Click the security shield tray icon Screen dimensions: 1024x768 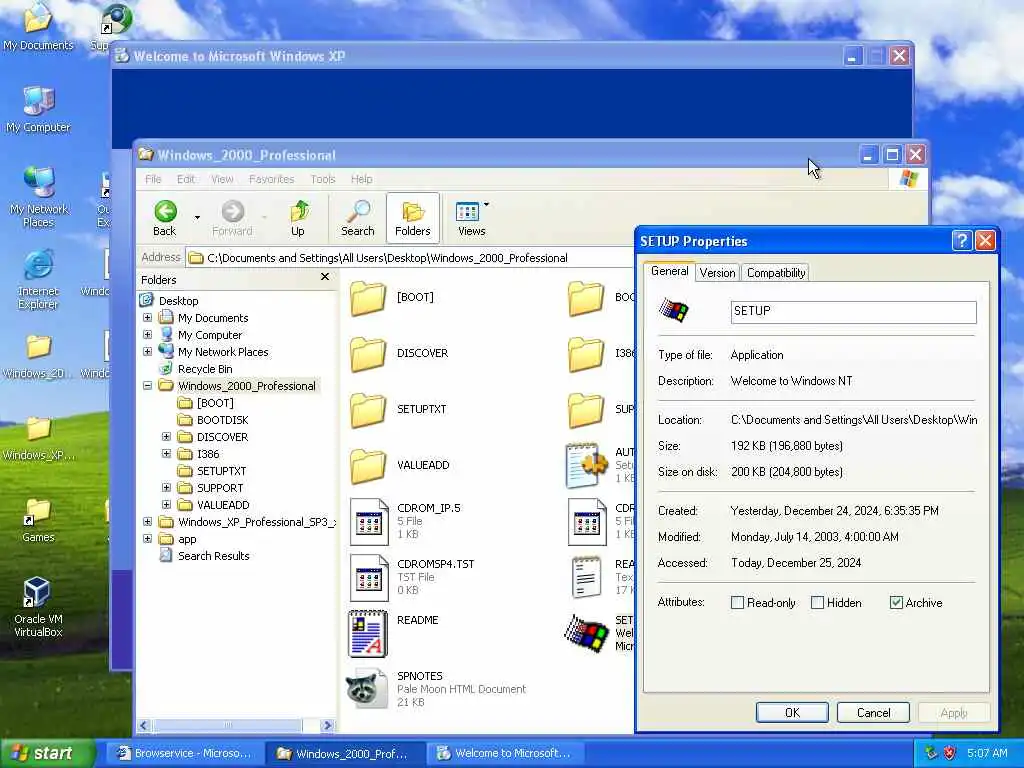950,753
